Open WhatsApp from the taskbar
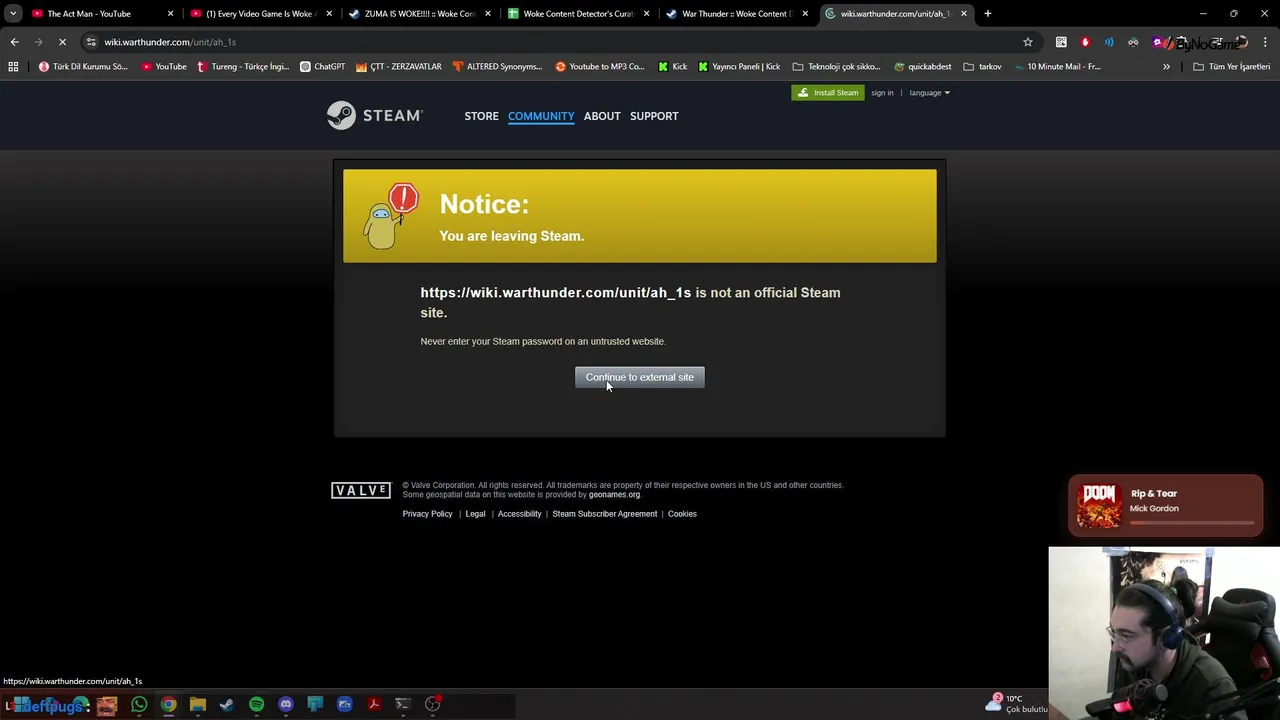 tap(139, 705)
